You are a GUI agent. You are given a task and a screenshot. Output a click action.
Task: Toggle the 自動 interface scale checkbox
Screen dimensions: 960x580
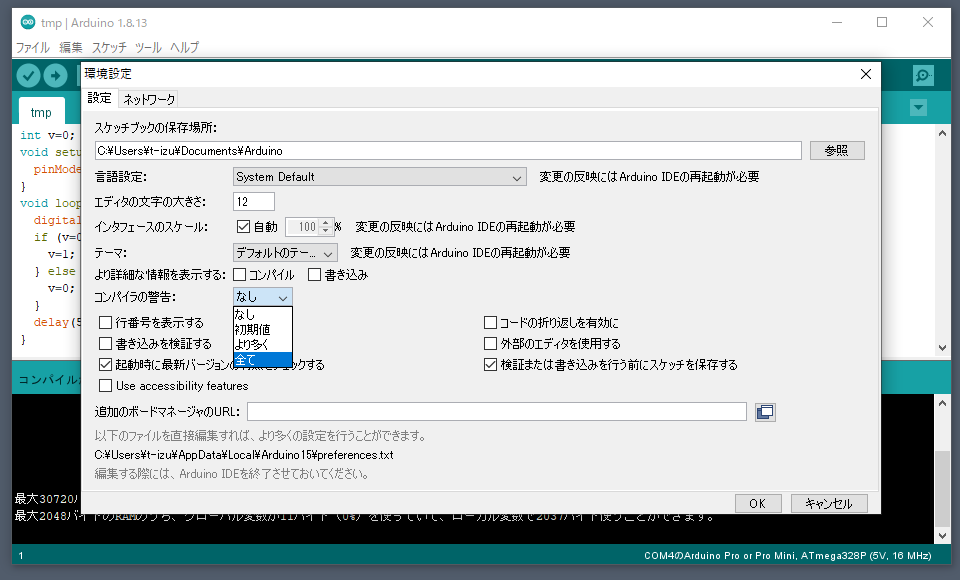[x=243, y=227]
